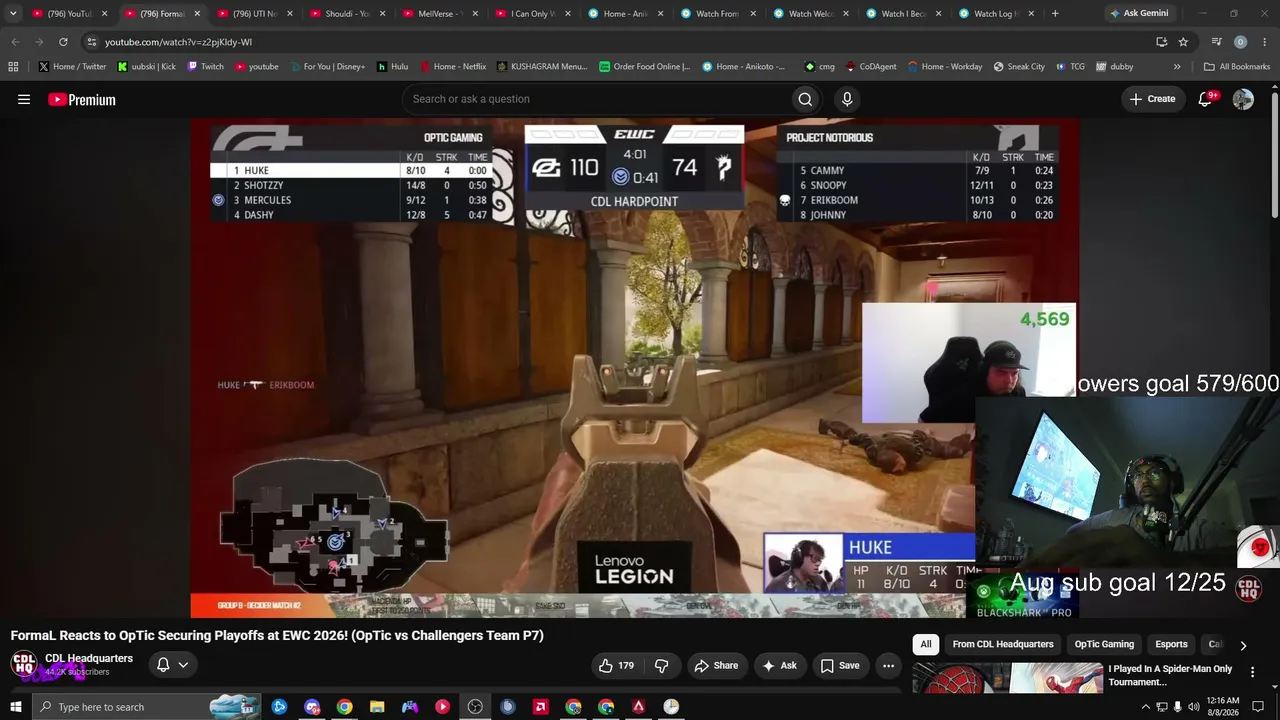This screenshot has width=1280, height=720.
Task: Open the media control icon in the Chrome toolbar
Action: point(1217,42)
